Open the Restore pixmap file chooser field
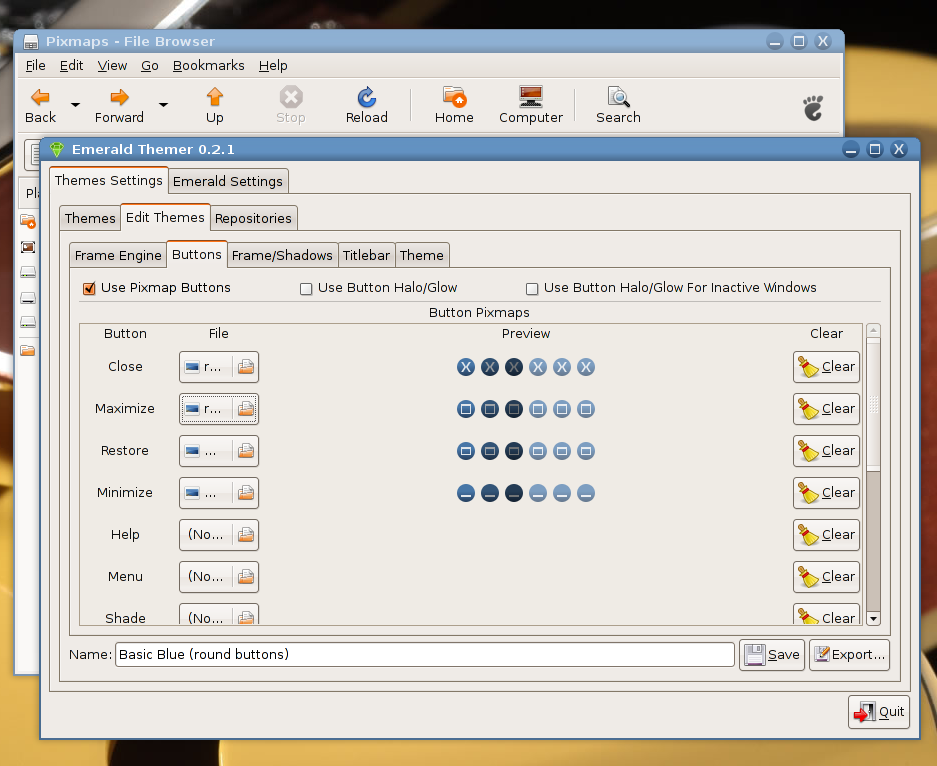This screenshot has height=766, width=937. tap(219, 451)
